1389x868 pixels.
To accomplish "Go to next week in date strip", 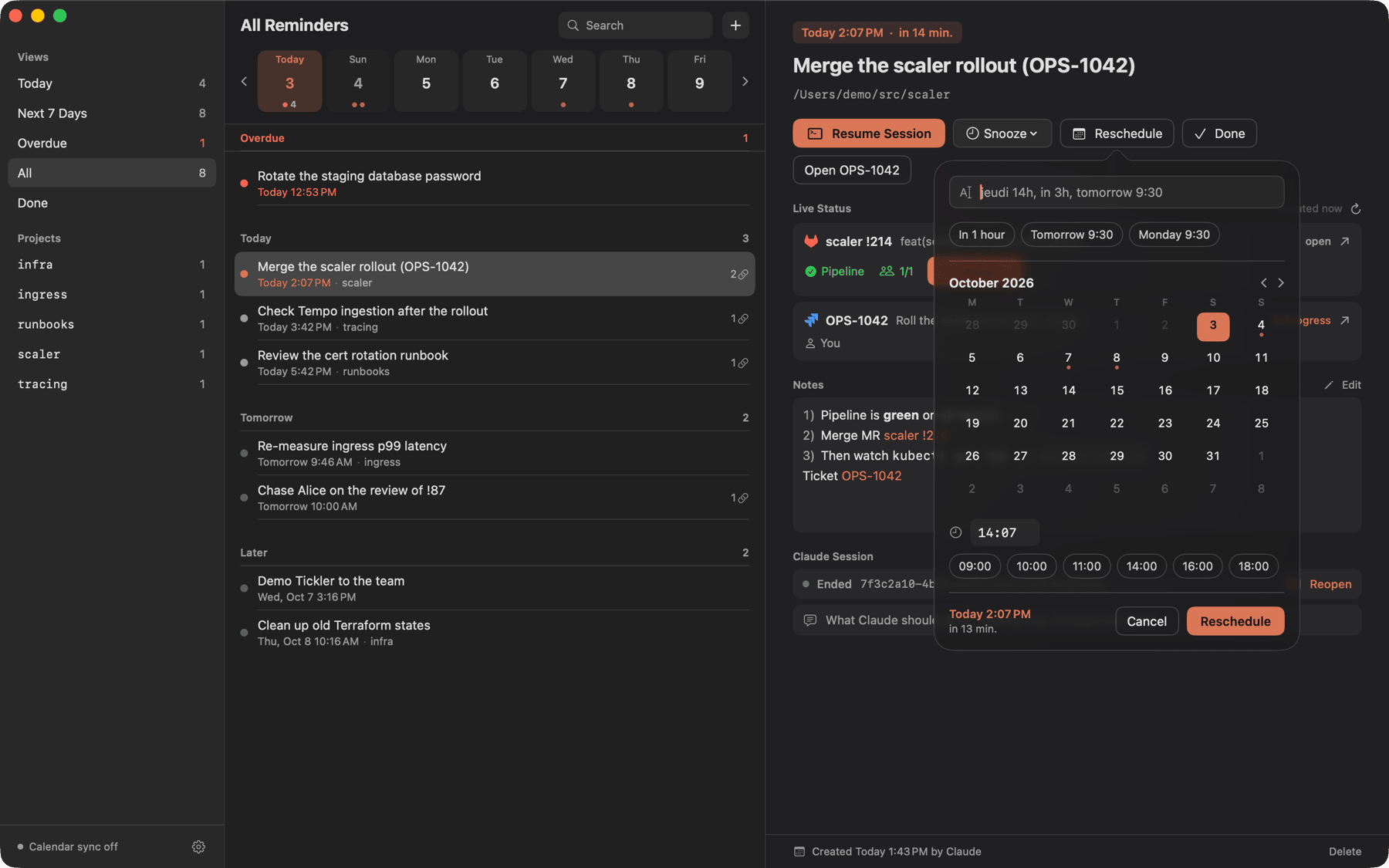I will click(745, 81).
